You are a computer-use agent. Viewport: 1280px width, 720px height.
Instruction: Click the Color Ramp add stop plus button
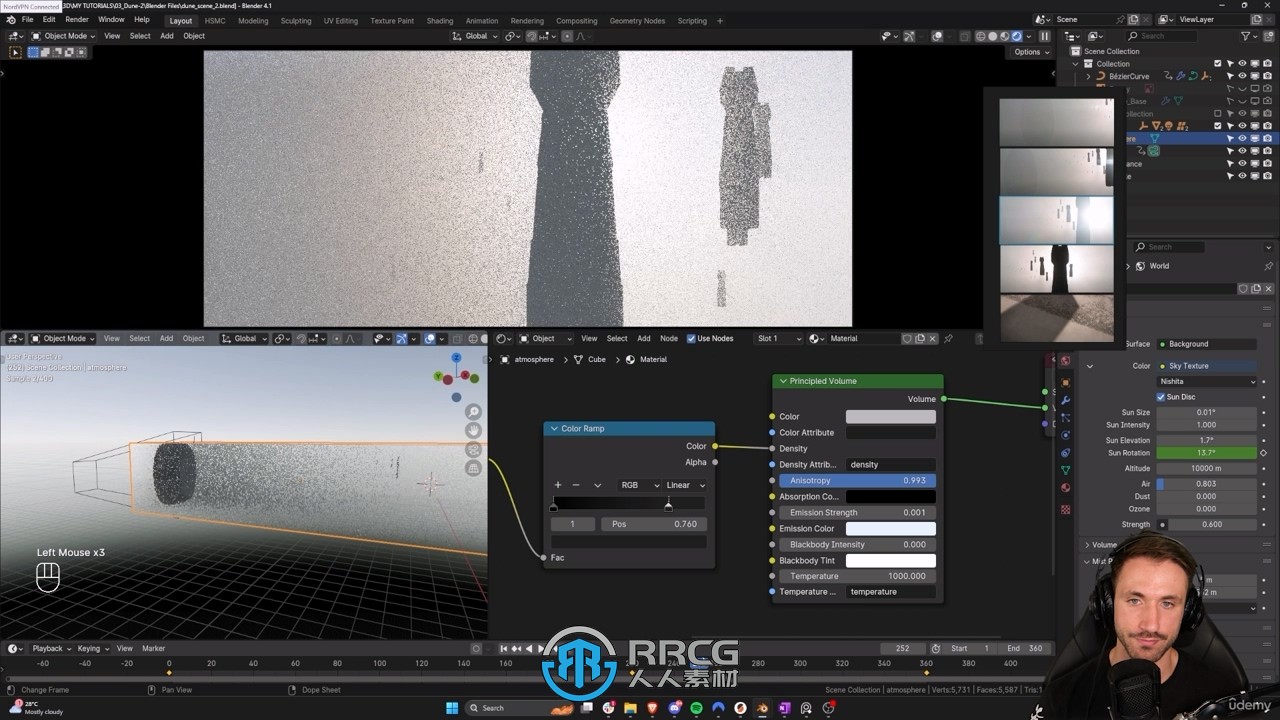pyautogui.click(x=557, y=485)
